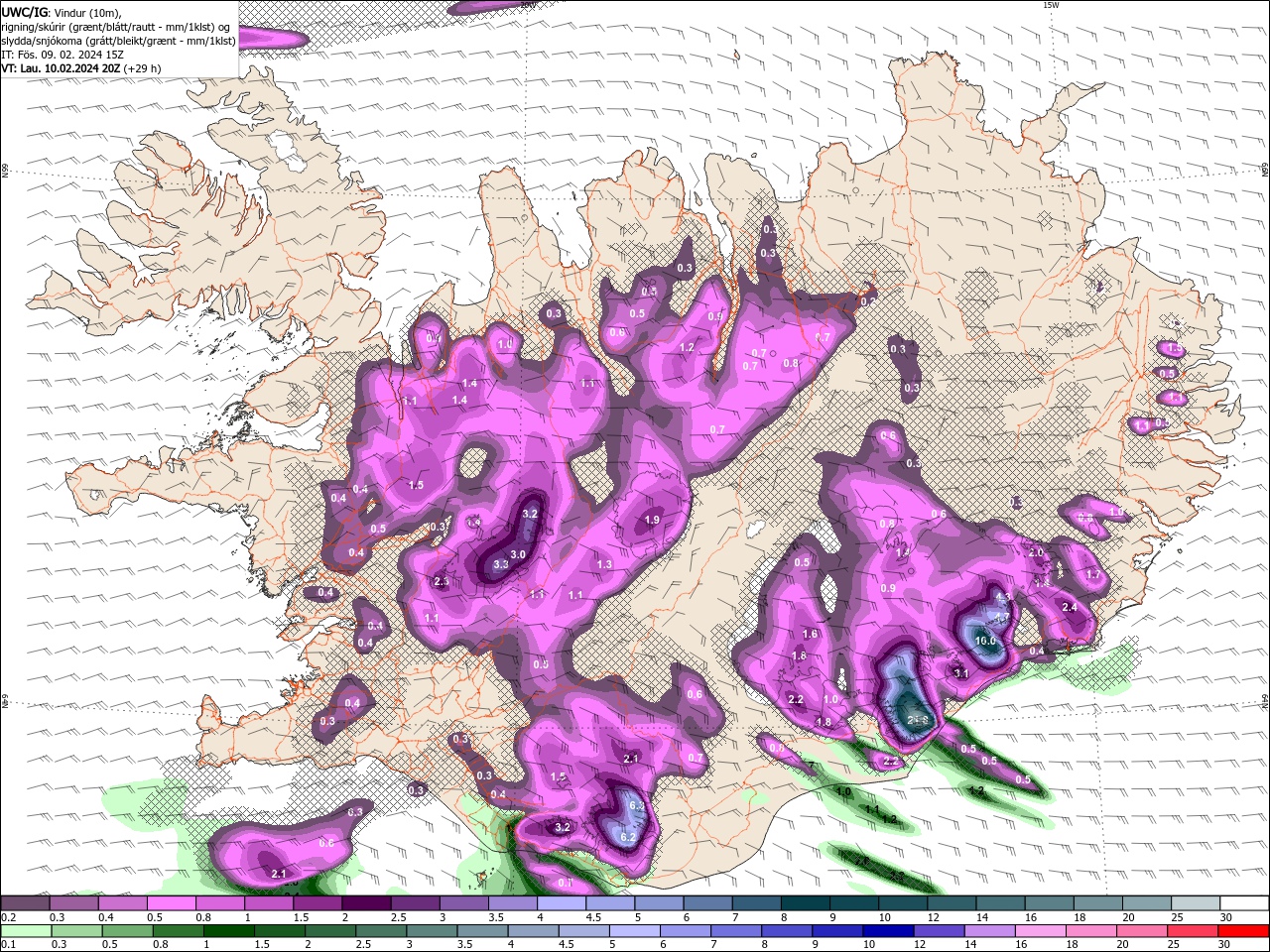This screenshot has height=952, width=1270.
Task: Click the 'VT: Lau. 10.02.2024 20Z' valid time
Action: (61, 68)
